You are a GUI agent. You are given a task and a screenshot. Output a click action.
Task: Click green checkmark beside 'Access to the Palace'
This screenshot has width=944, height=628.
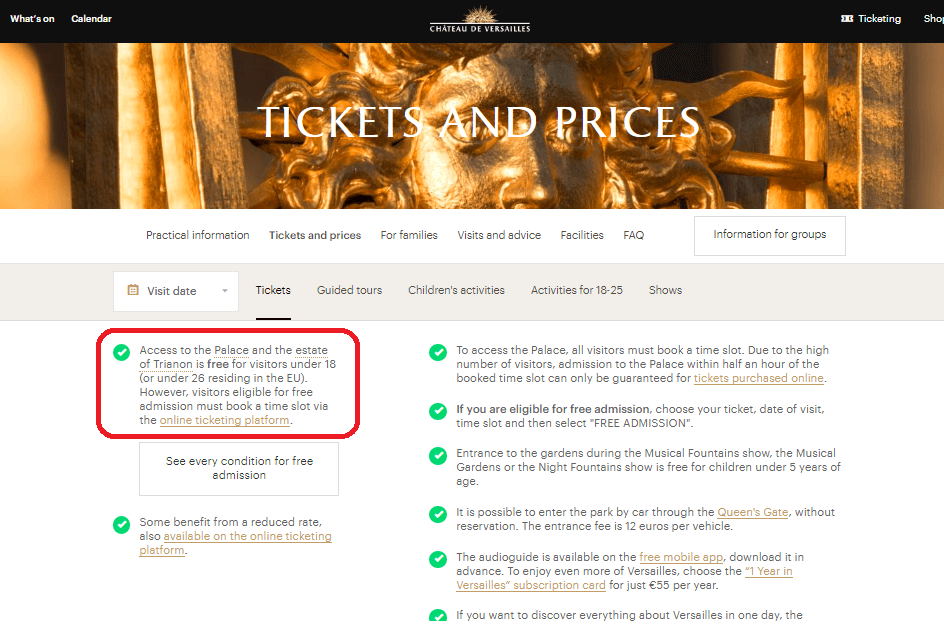pyautogui.click(x=122, y=352)
